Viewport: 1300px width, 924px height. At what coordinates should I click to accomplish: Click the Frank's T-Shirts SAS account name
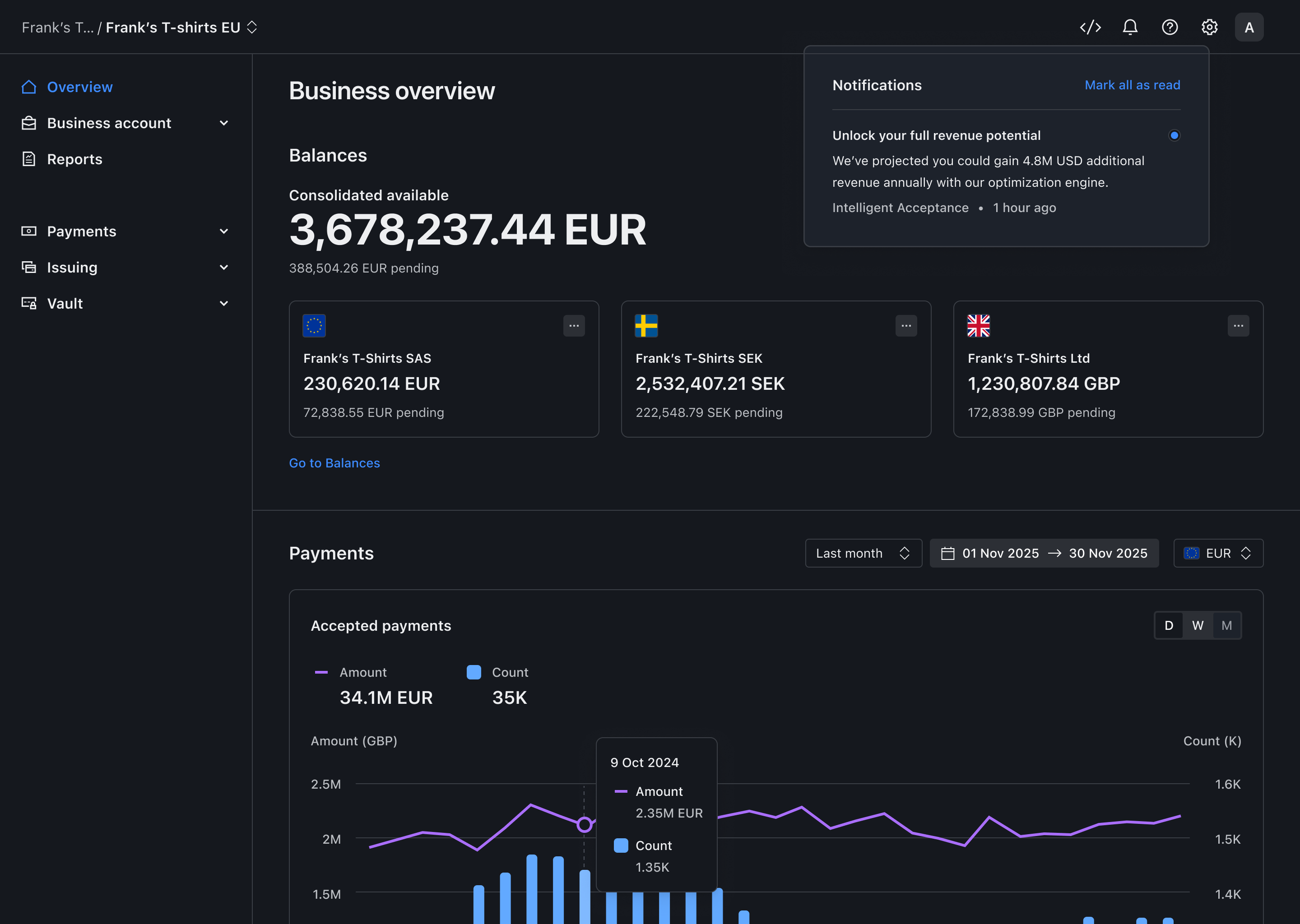[367, 358]
